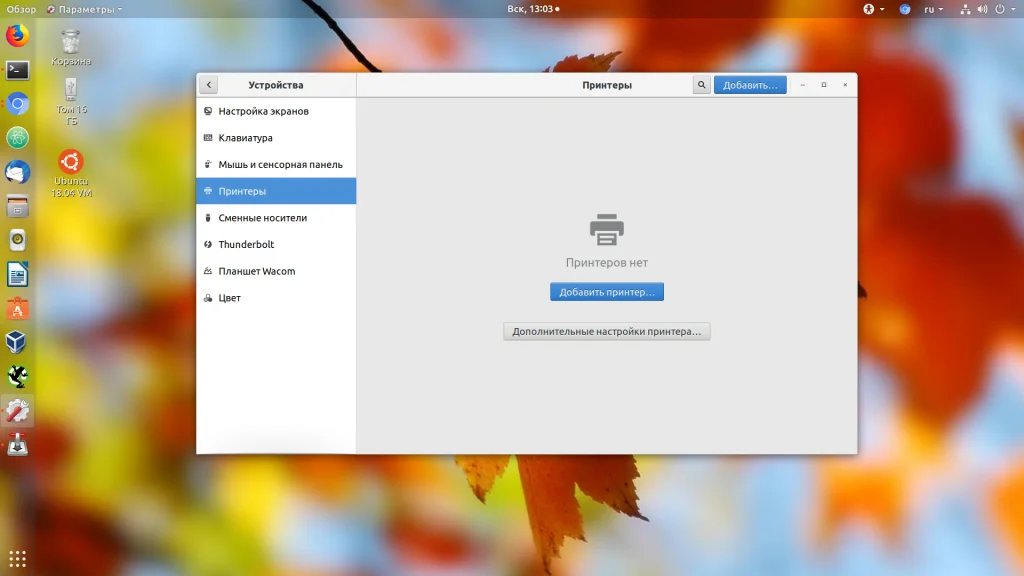Open Дополнительные настройки принтера… button
Image resolution: width=1024 pixels, height=576 pixels.
[606, 331]
